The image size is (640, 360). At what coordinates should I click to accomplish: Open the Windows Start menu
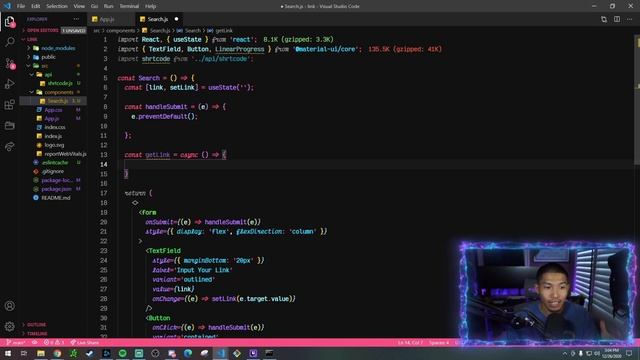click(8, 353)
